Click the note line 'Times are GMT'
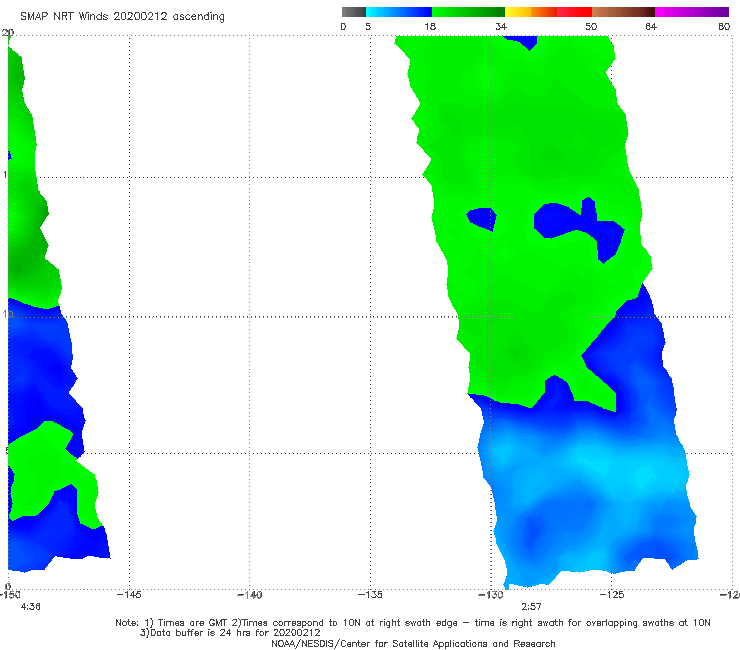The width and height of the screenshot is (740, 650). click(193, 623)
